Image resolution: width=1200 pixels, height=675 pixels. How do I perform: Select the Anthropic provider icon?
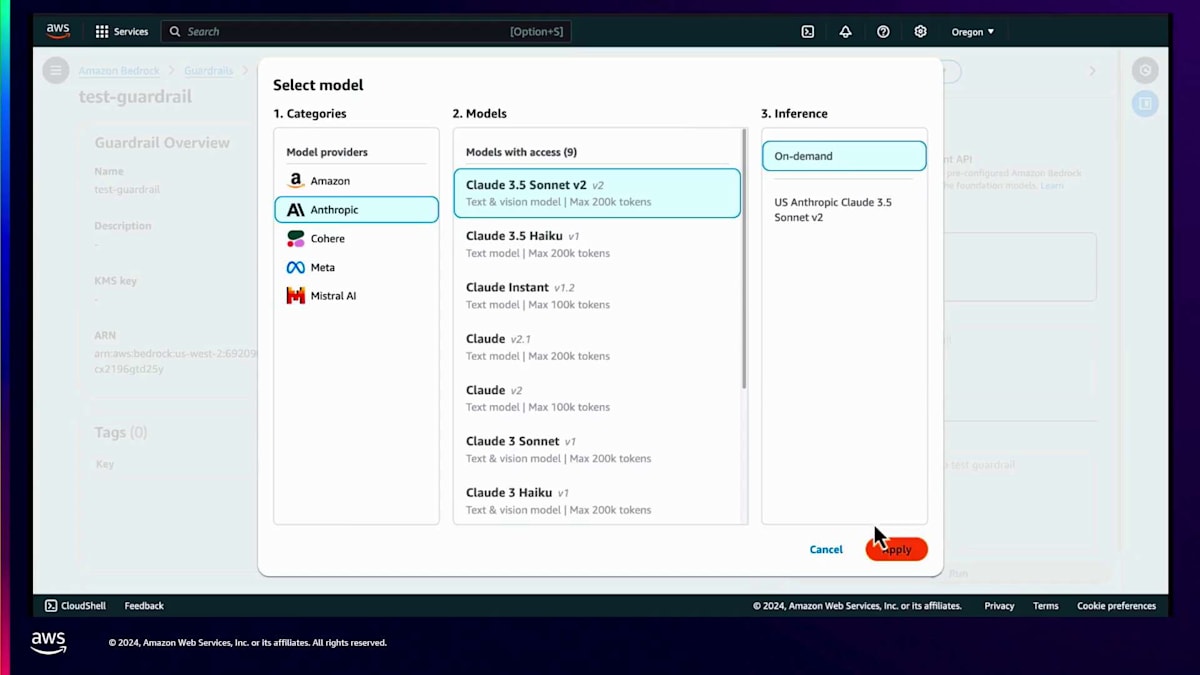click(296, 210)
